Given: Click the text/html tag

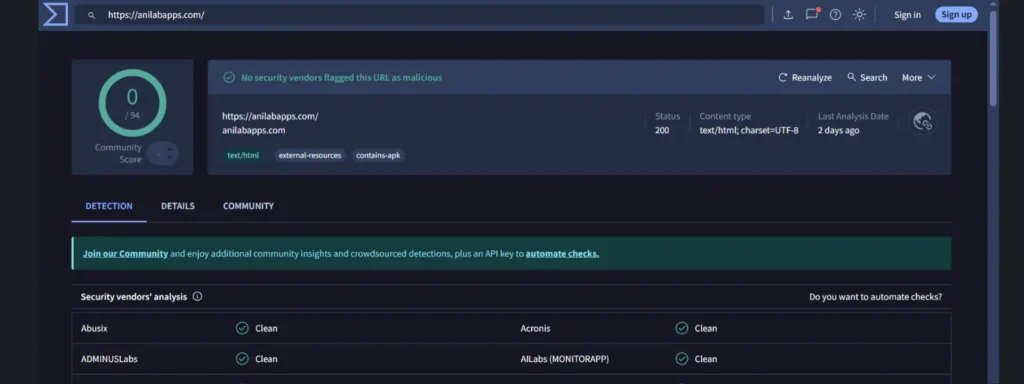Looking at the screenshot, I should coord(243,155).
